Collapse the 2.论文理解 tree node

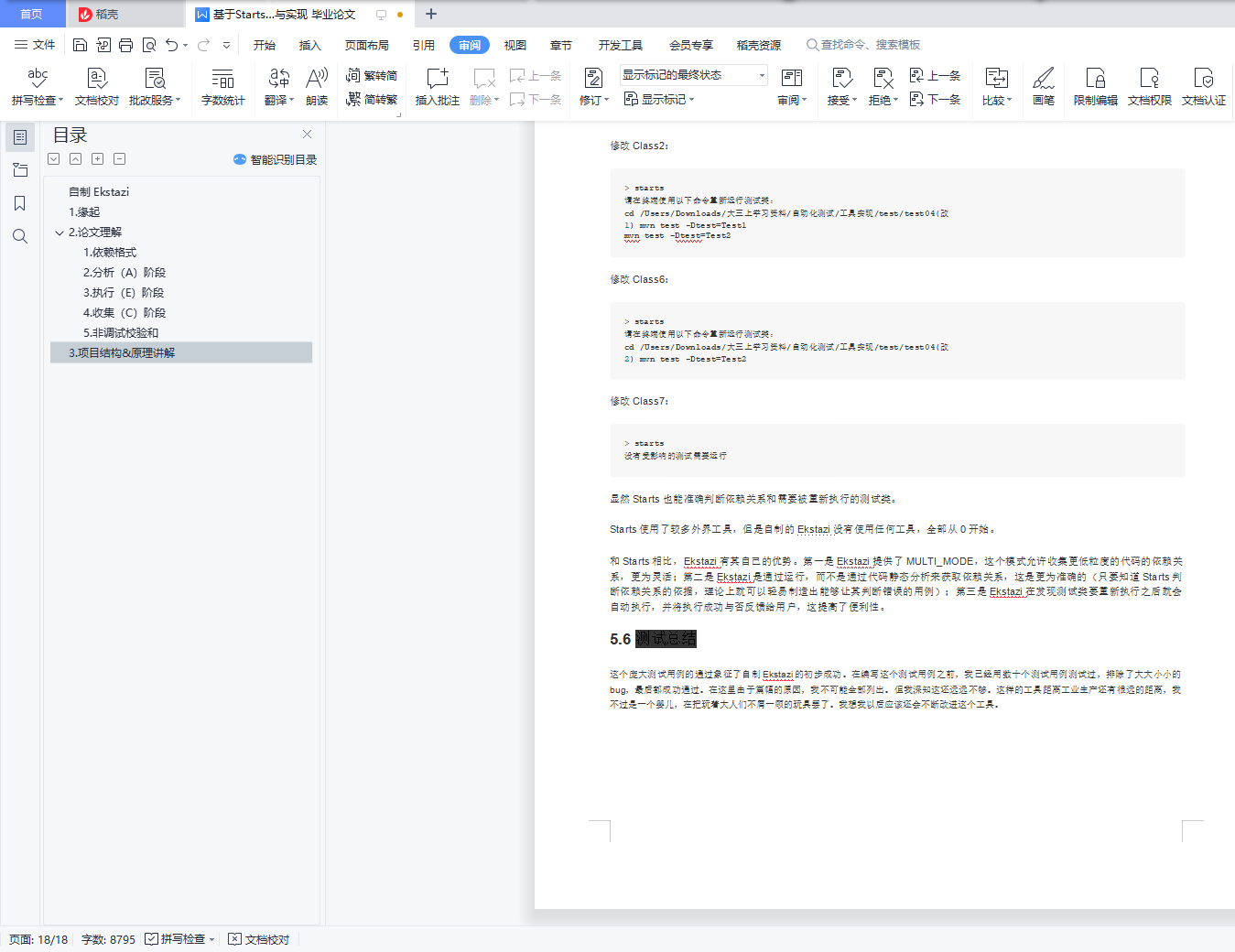tap(60, 233)
